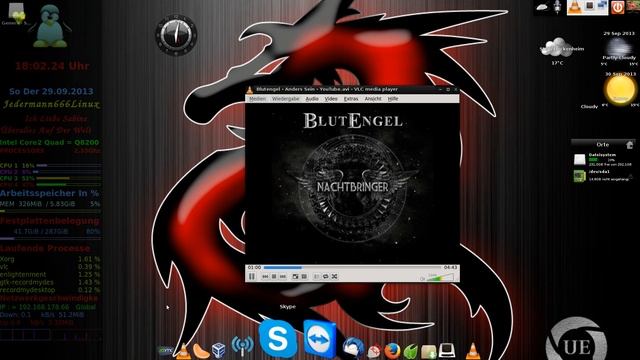640x360 pixels.
Task: Open the top-left desktop folder icon
Action: pos(17,12)
